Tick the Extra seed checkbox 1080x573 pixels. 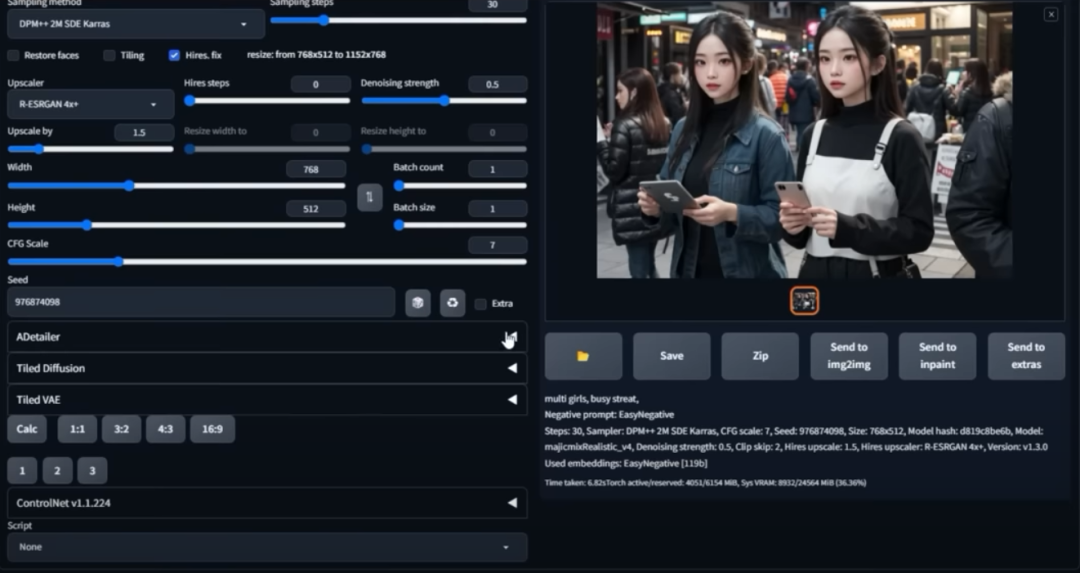point(481,304)
